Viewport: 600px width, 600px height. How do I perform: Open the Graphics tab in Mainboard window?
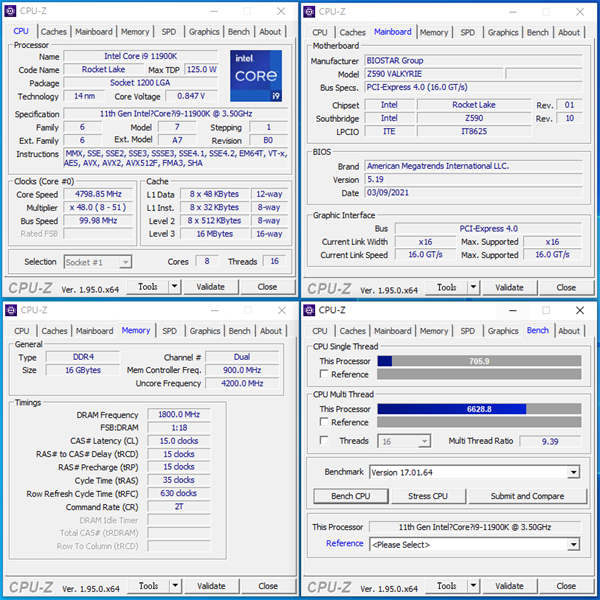(x=503, y=33)
